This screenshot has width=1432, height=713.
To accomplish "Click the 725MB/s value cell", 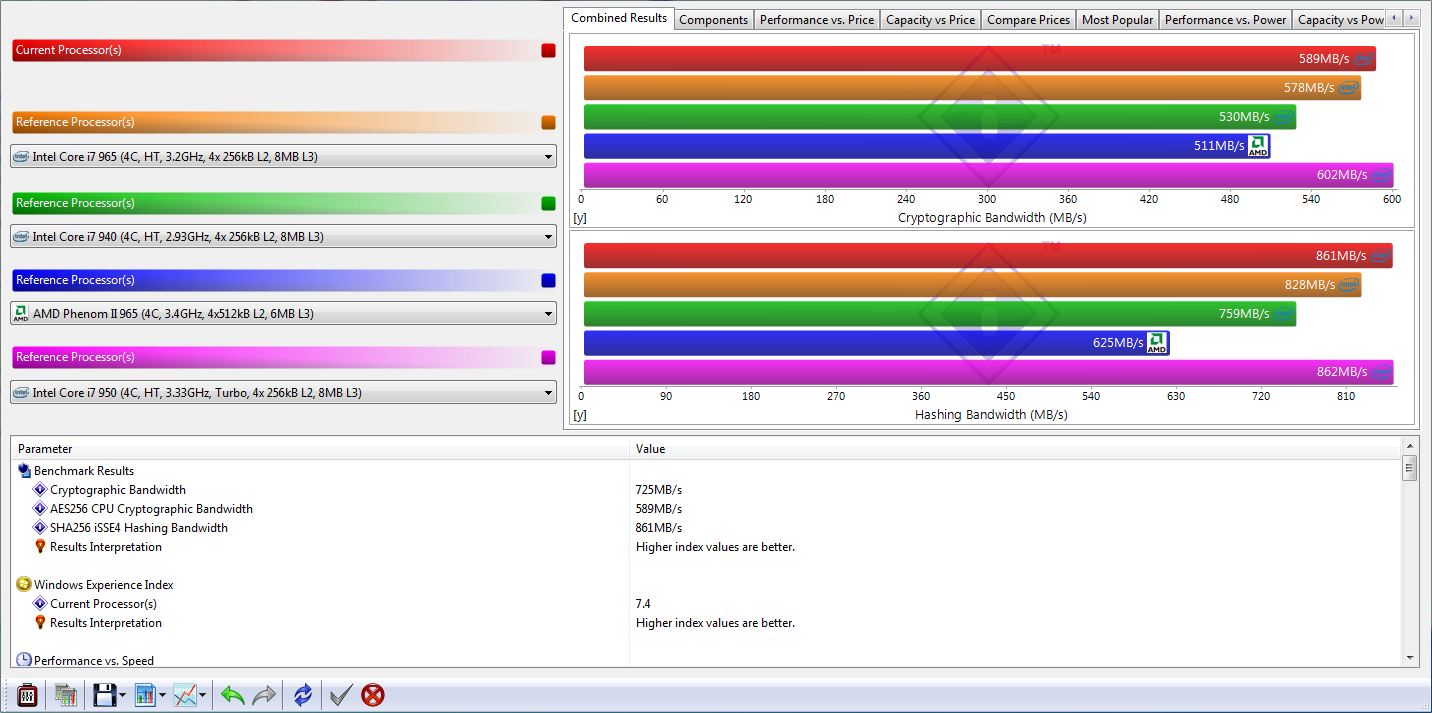I will [x=659, y=490].
